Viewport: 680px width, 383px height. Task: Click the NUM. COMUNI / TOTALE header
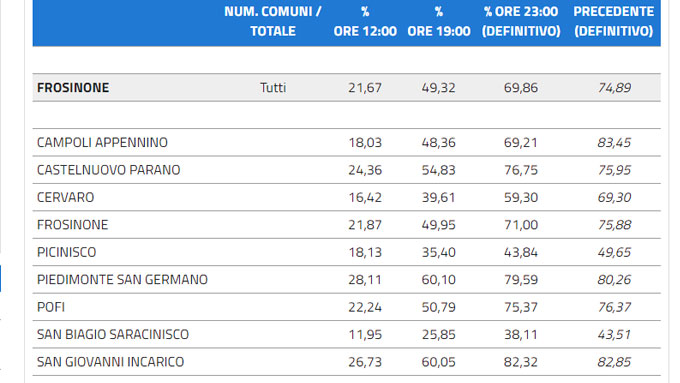pyautogui.click(x=273, y=21)
